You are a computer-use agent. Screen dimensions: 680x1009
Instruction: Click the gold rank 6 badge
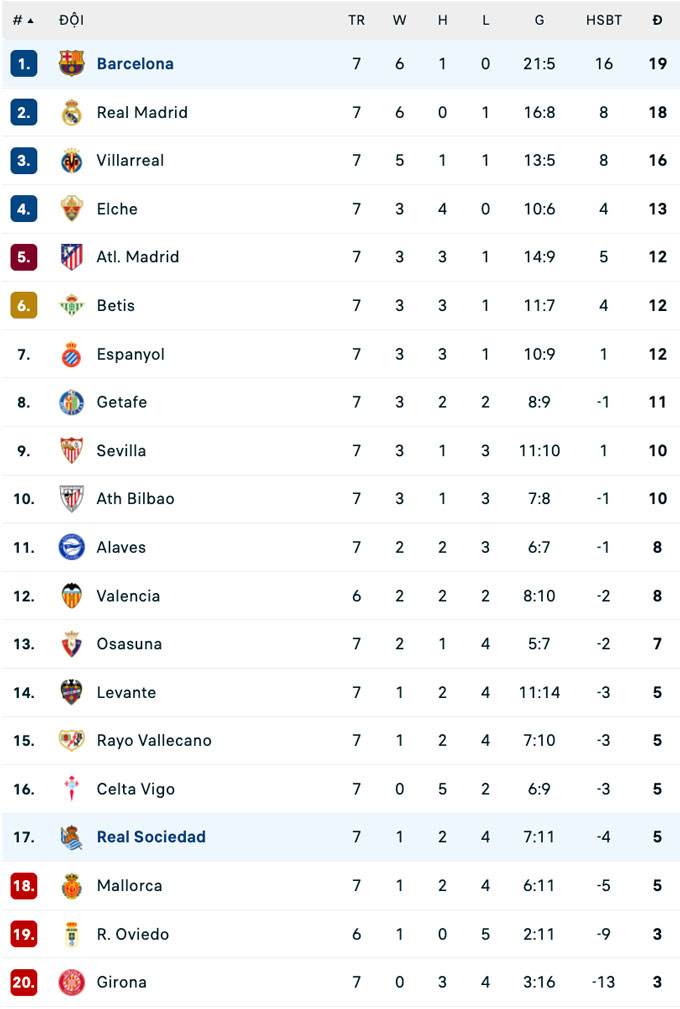click(24, 306)
